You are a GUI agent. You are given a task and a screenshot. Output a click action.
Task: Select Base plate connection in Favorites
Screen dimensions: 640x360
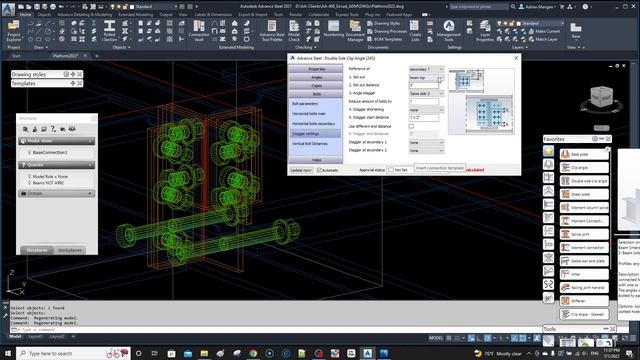(584, 154)
